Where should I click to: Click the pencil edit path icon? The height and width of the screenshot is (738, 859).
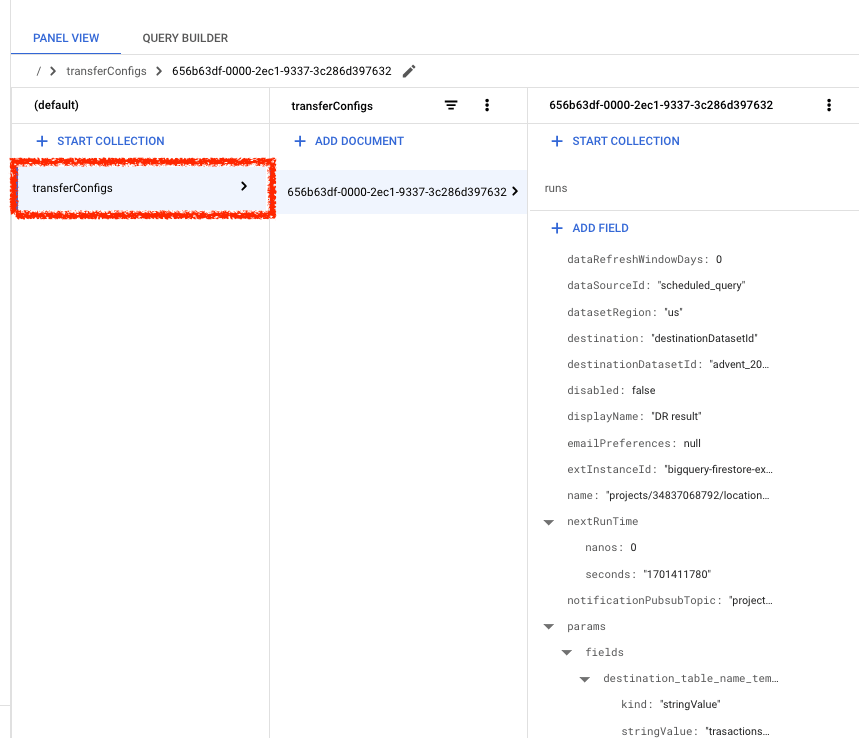pos(409,71)
